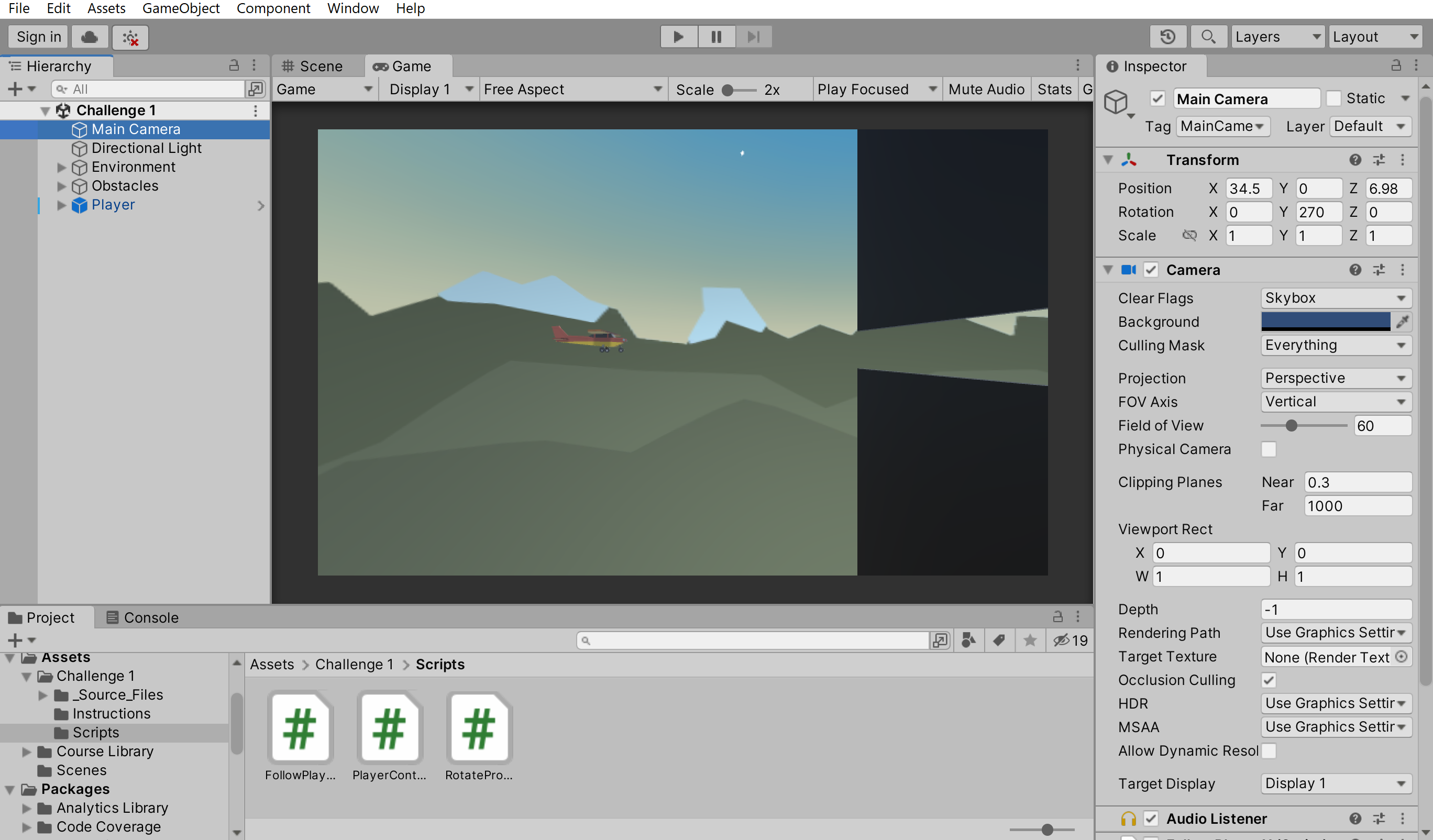Click the Sign in button
Image resolution: width=1433 pixels, height=840 pixels.
pos(39,37)
